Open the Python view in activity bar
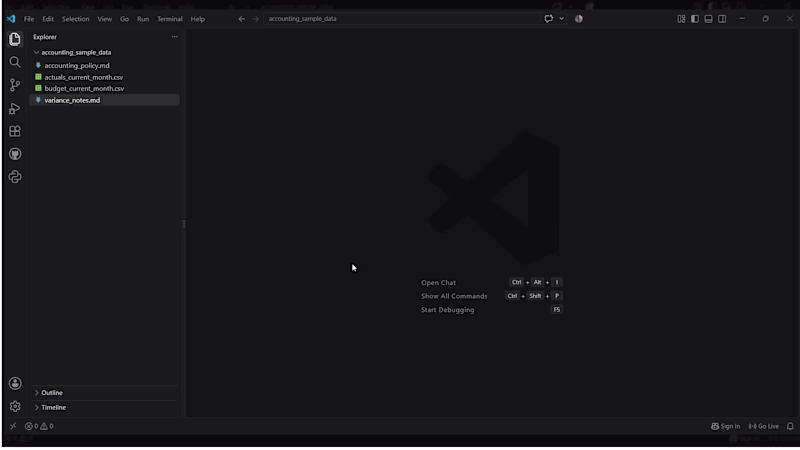The width and height of the screenshot is (800, 450). pos(15,177)
